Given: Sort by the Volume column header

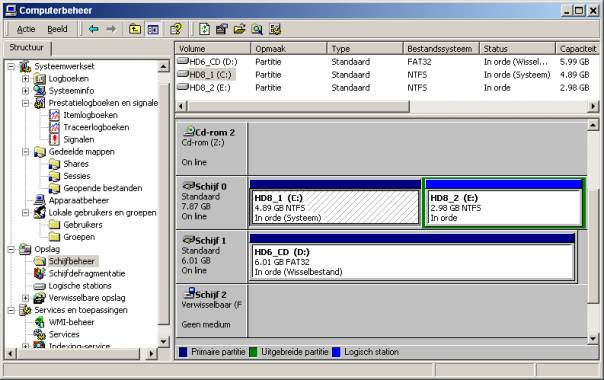Looking at the screenshot, I should pyautogui.click(x=213, y=49).
